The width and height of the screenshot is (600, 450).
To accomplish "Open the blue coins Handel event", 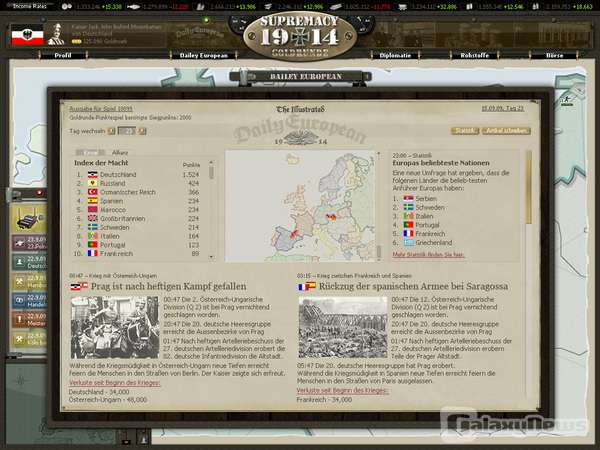I will point(29,300).
